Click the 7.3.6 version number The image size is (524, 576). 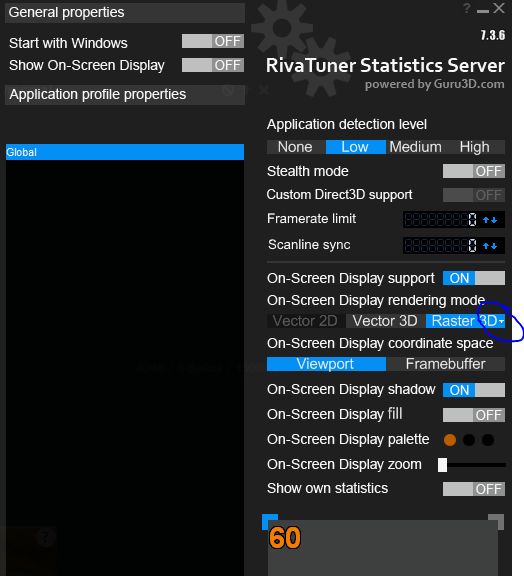[x=493, y=35]
